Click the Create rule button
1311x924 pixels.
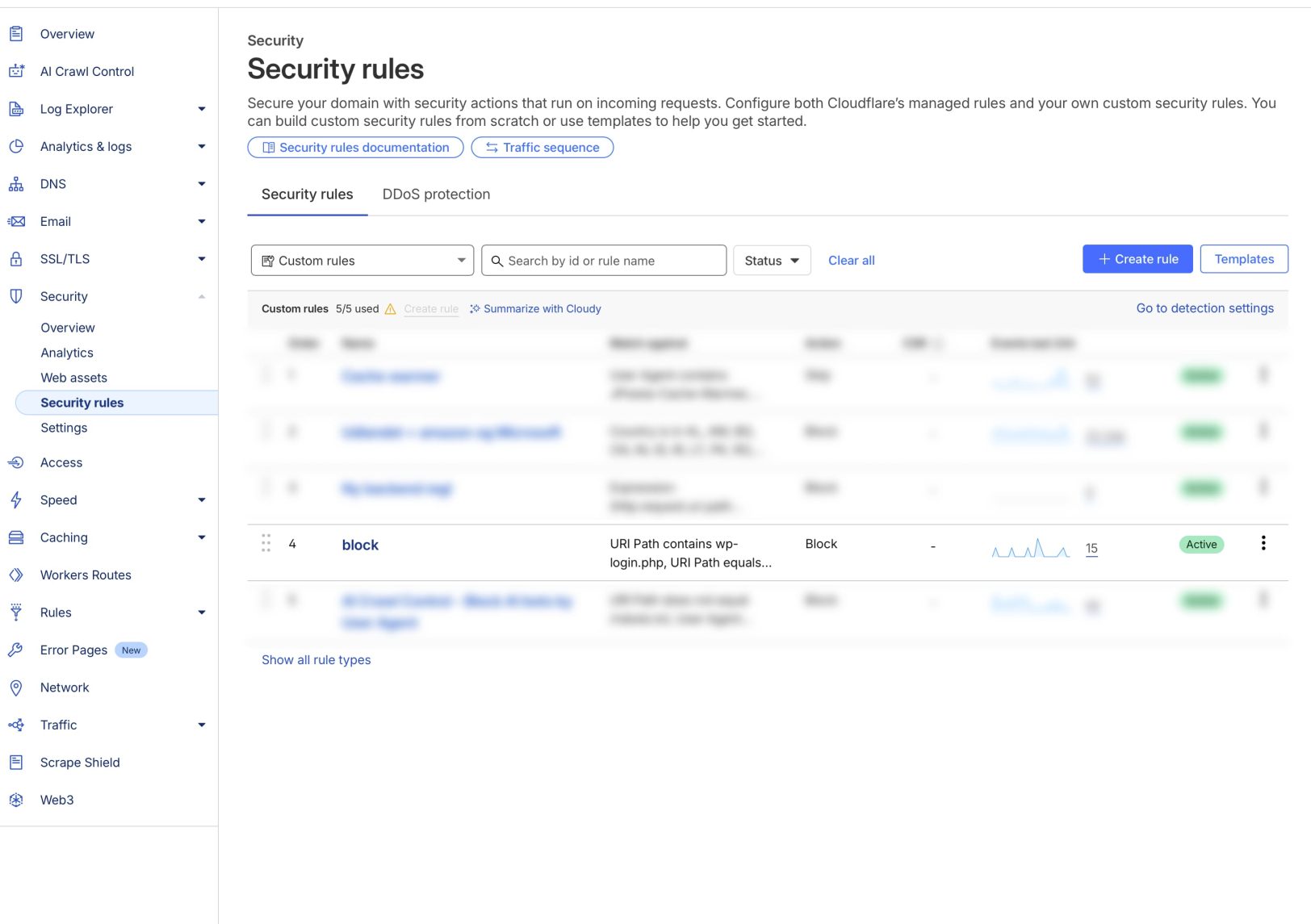click(x=1137, y=259)
